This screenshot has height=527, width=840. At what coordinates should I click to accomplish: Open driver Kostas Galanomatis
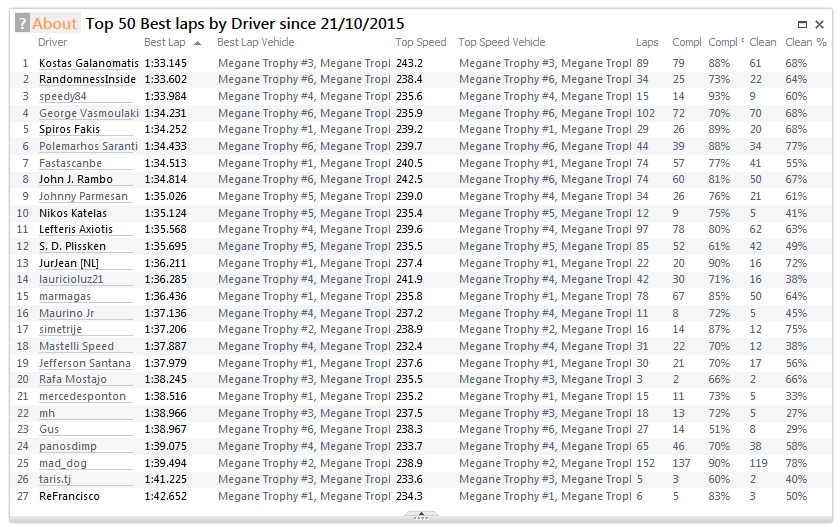[88, 63]
